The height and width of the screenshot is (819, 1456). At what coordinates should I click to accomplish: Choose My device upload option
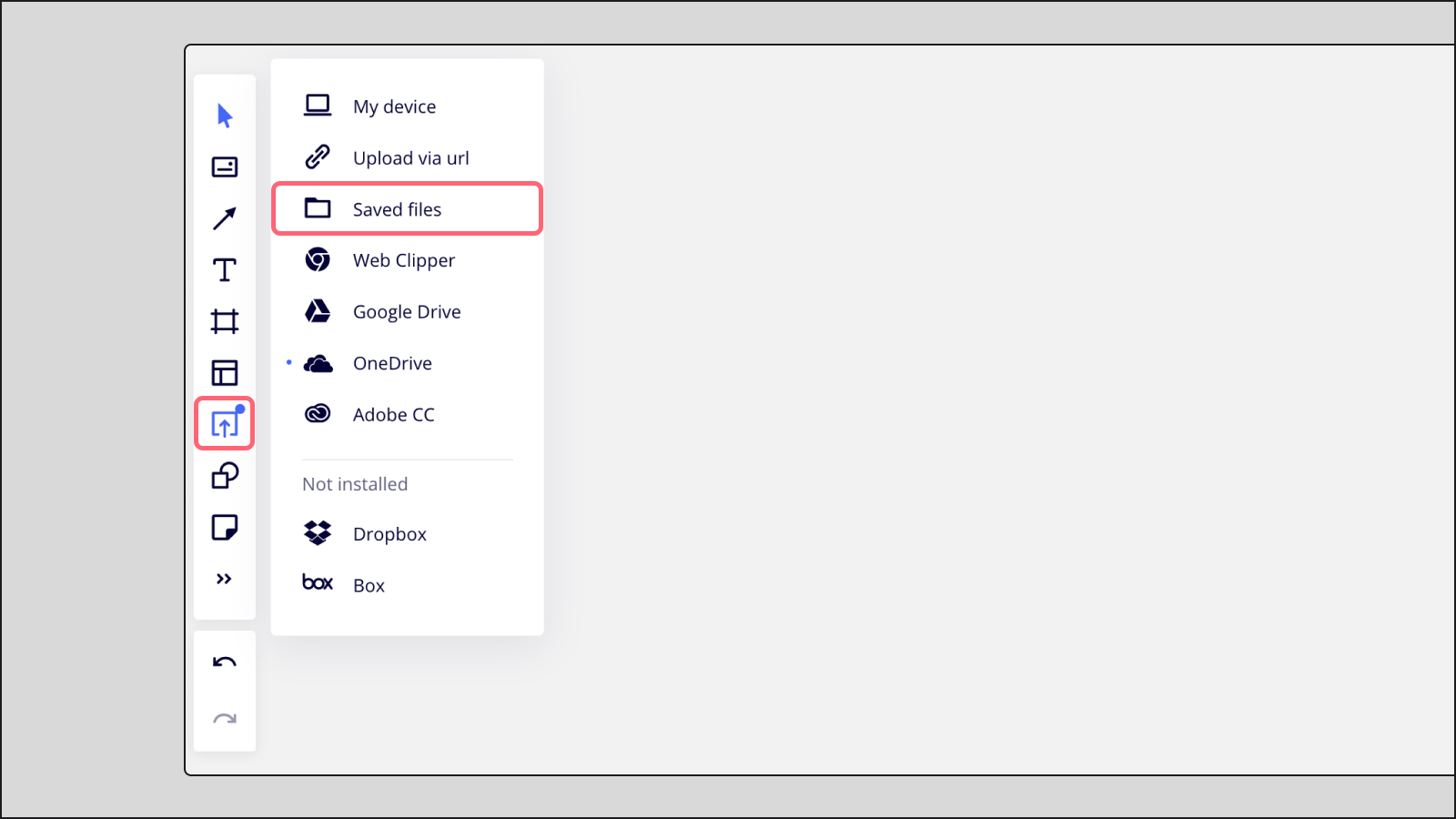tap(395, 106)
